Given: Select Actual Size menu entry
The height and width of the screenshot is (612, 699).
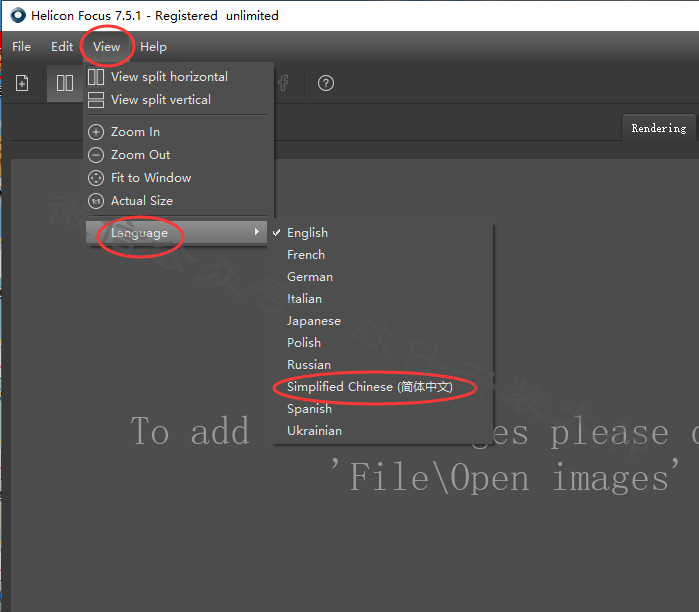Looking at the screenshot, I should point(177,201).
